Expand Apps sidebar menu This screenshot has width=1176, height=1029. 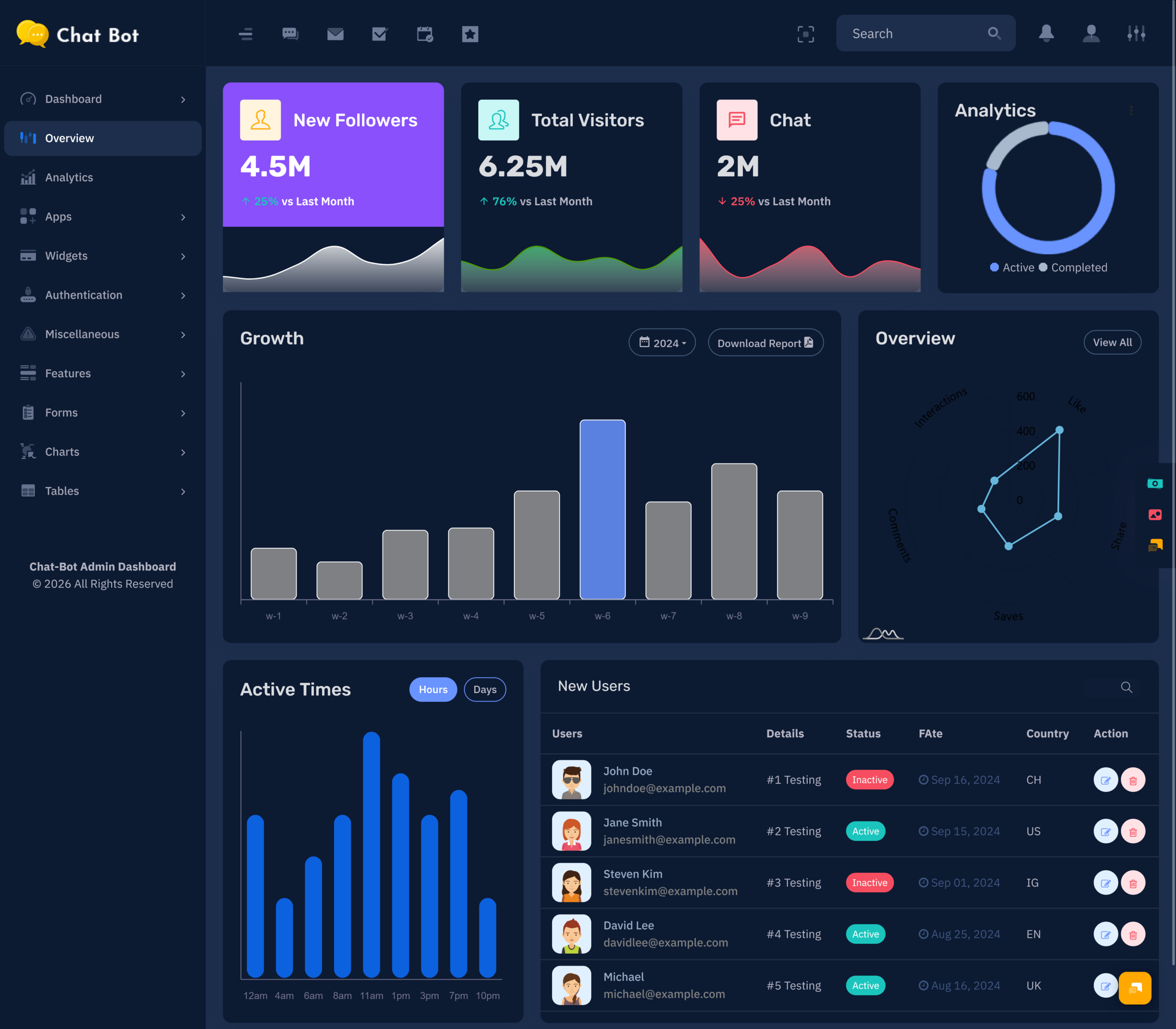[x=103, y=217]
